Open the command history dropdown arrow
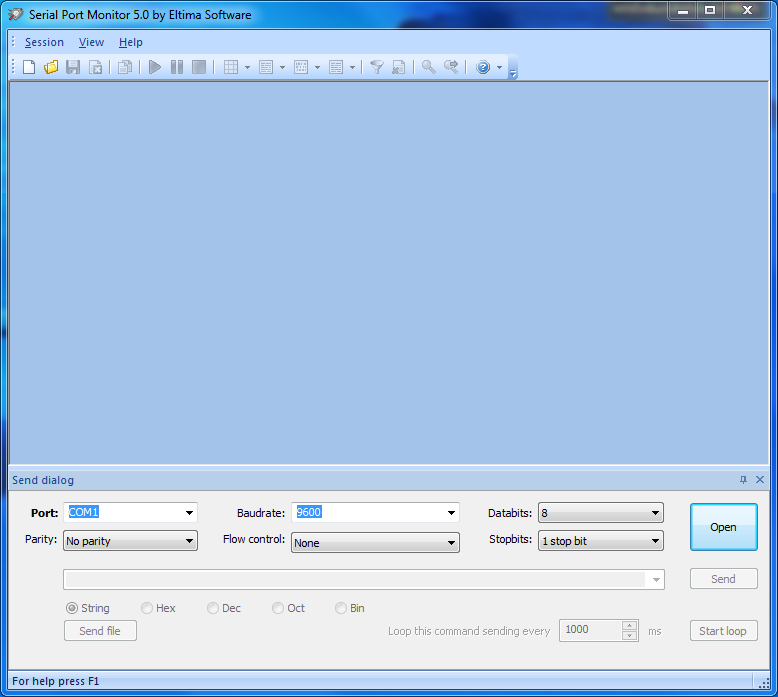Viewport: 778px width, 697px height. coord(656,579)
